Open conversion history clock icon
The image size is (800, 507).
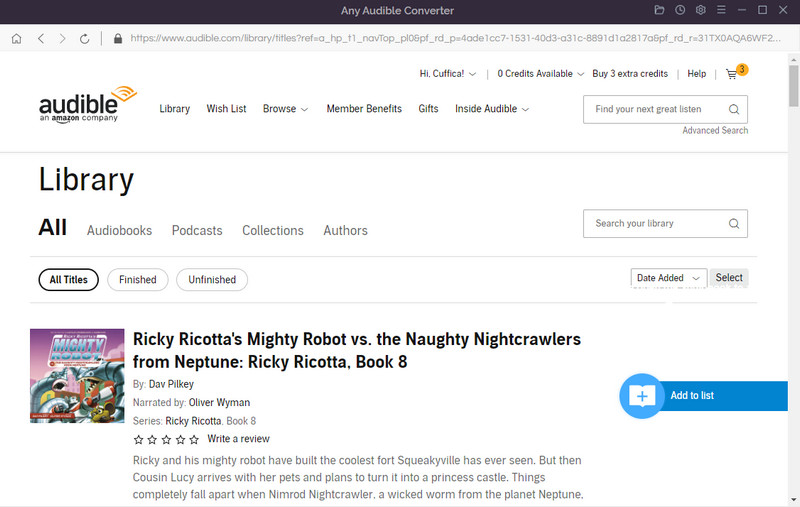tap(680, 10)
